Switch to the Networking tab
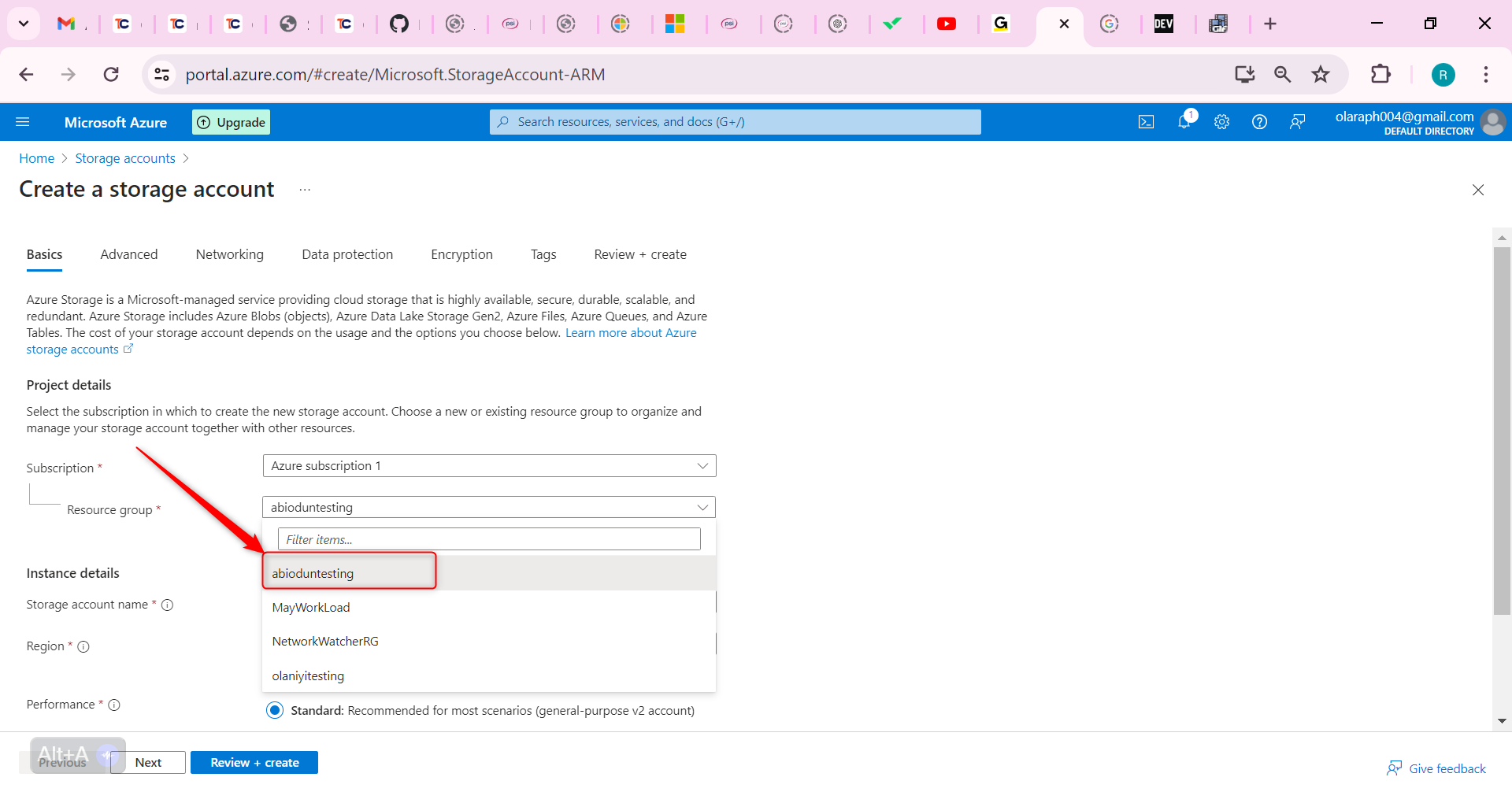 point(229,253)
